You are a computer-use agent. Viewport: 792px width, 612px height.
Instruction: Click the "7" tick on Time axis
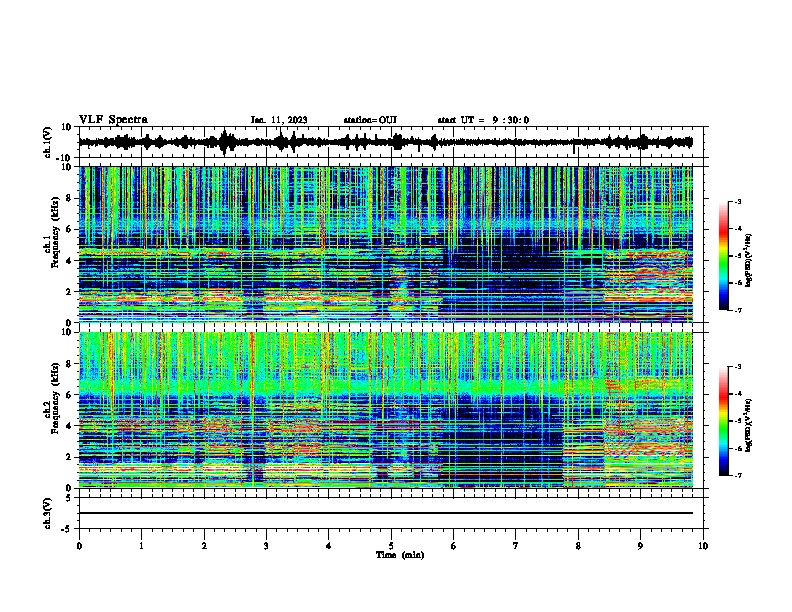coord(516,546)
